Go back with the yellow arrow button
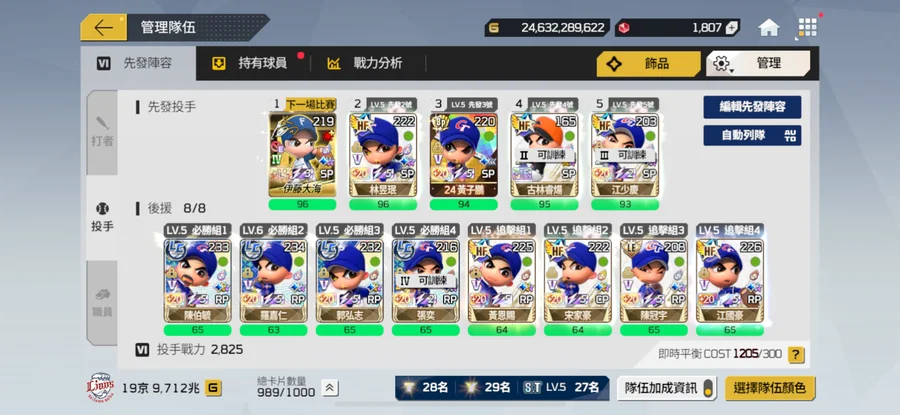 [x=104, y=28]
